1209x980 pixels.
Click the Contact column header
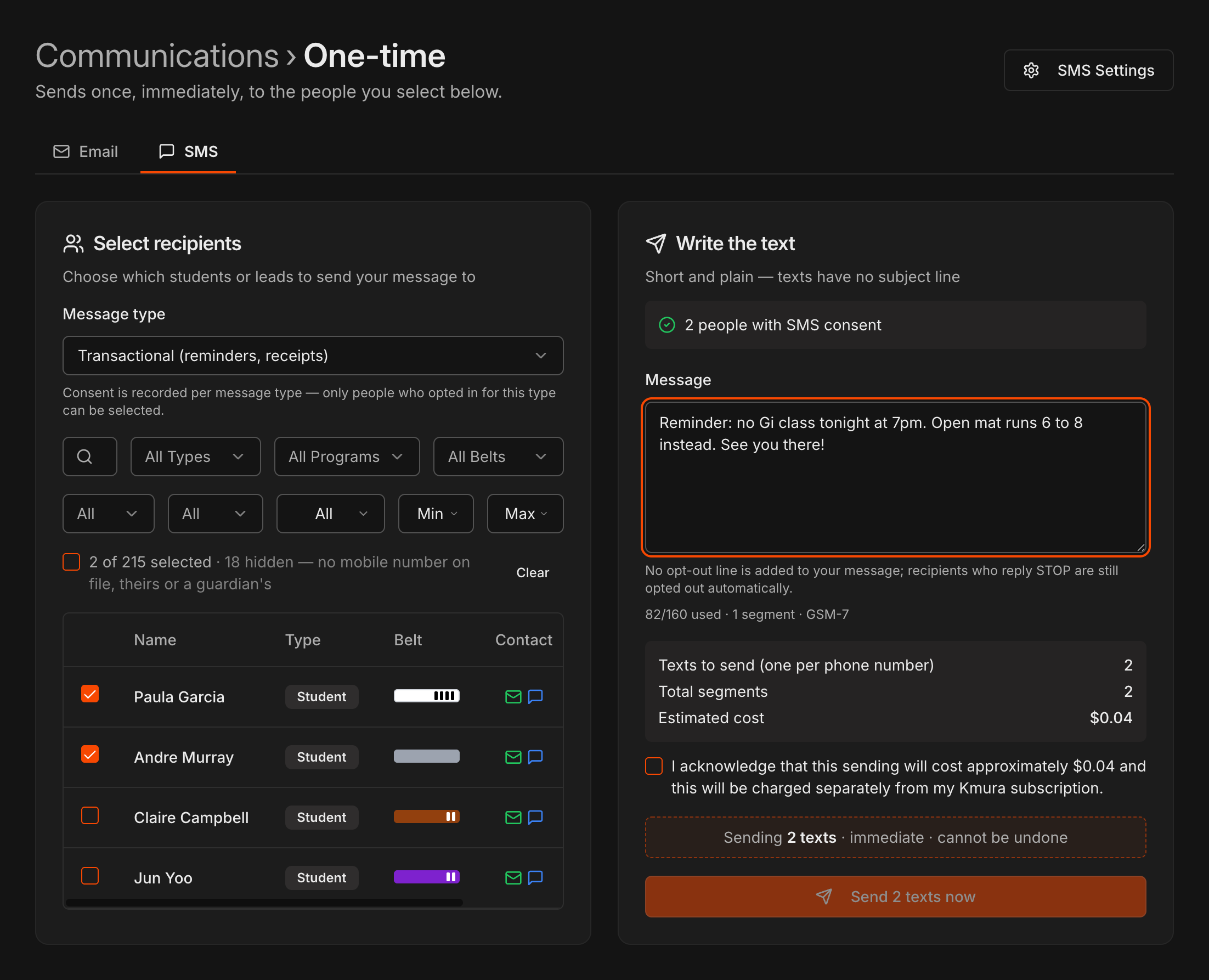click(x=523, y=640)
